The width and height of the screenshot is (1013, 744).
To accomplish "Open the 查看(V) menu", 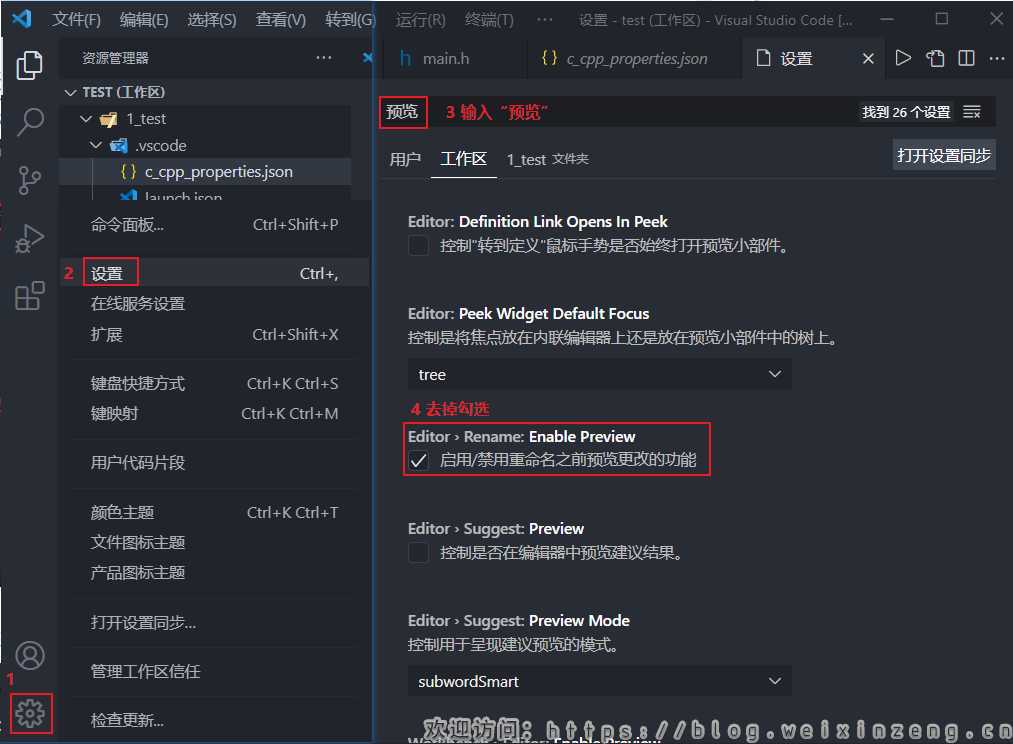I will (x=280, y=19).
